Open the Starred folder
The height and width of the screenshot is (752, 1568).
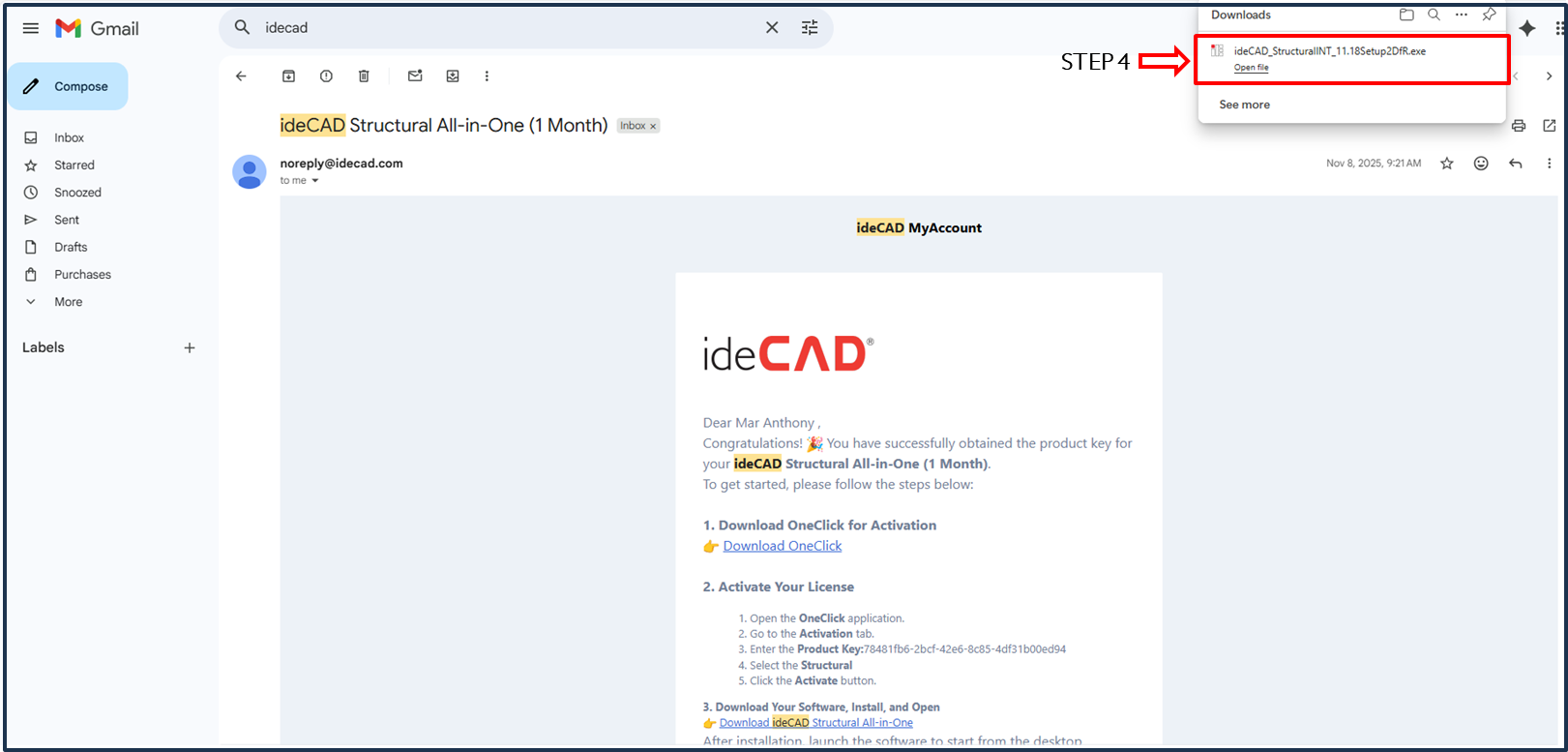(74, 165)
